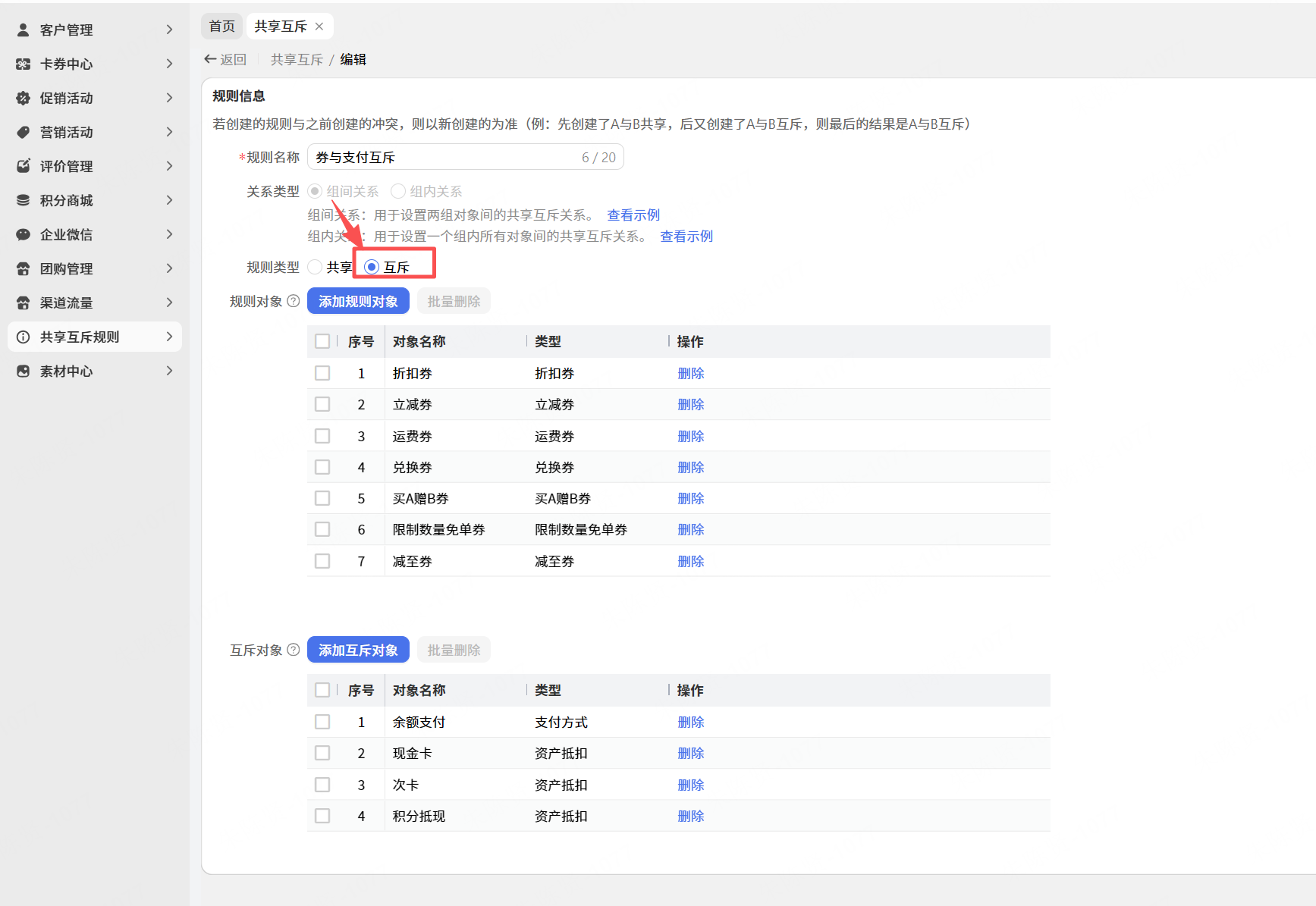Delete the 兑换券 row
The width and height of the screenshot is (1316, 906).
691,467
